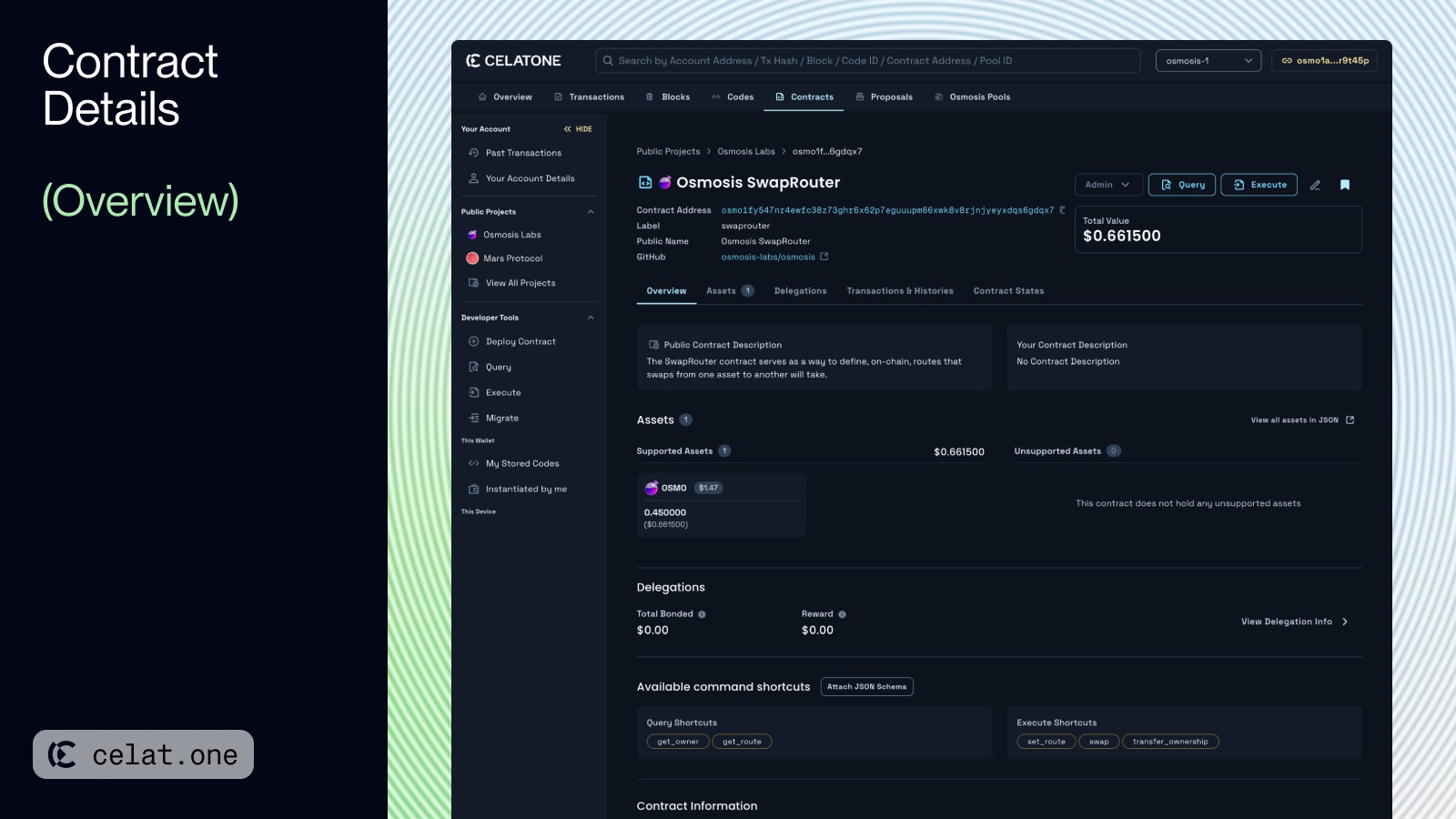This screenshot has width=1456, height=819.
Task: Click the wallet link icon in header
Action: click(x=1287, y=61)
